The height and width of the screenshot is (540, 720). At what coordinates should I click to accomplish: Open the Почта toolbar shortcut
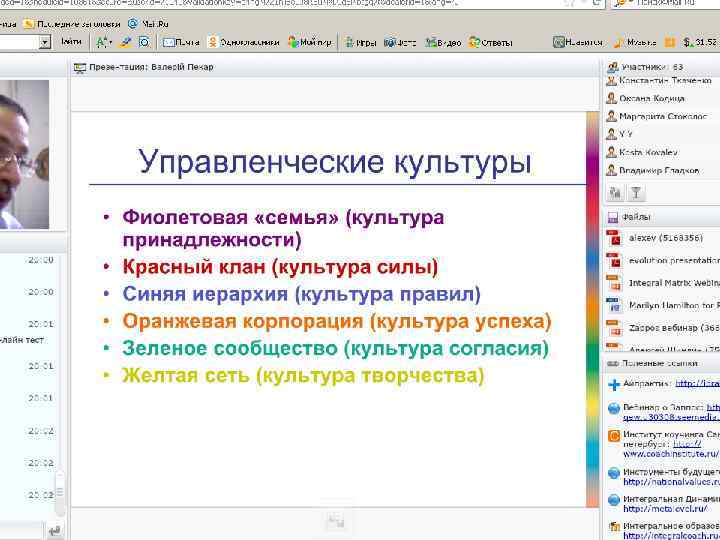pos(181,43)
